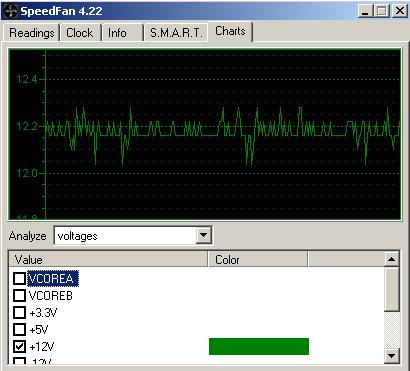Click the SpeedFan fan icon in title bar

click(x=10, y=11)
